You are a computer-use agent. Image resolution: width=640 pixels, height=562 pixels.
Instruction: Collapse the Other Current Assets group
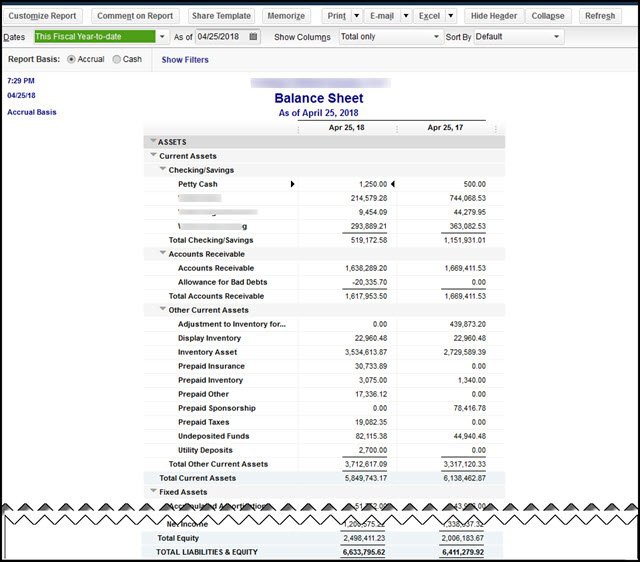tap(163, 310)
